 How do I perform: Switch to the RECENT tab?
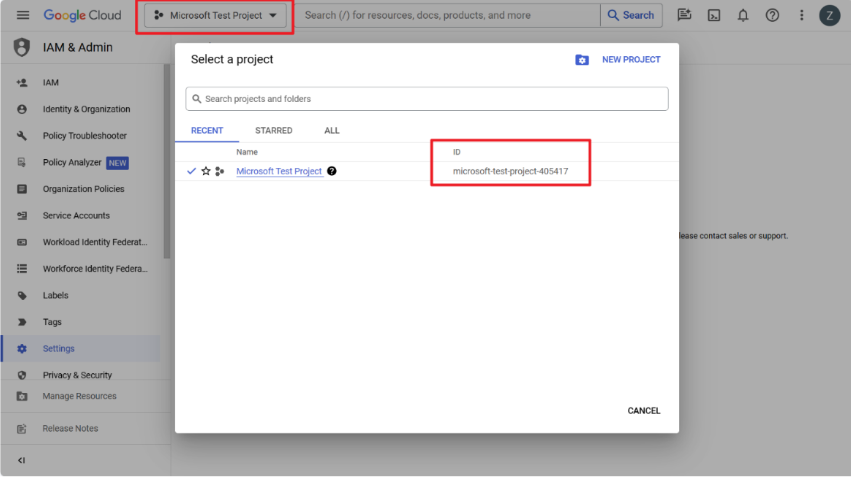(207, 130)
